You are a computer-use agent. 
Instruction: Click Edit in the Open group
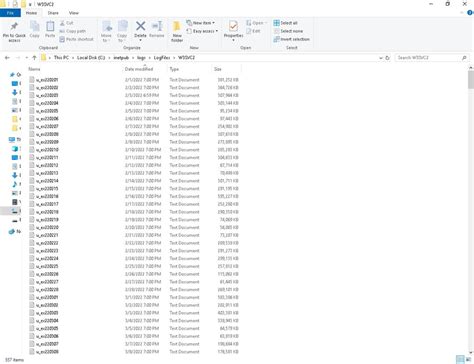(253, 31)
